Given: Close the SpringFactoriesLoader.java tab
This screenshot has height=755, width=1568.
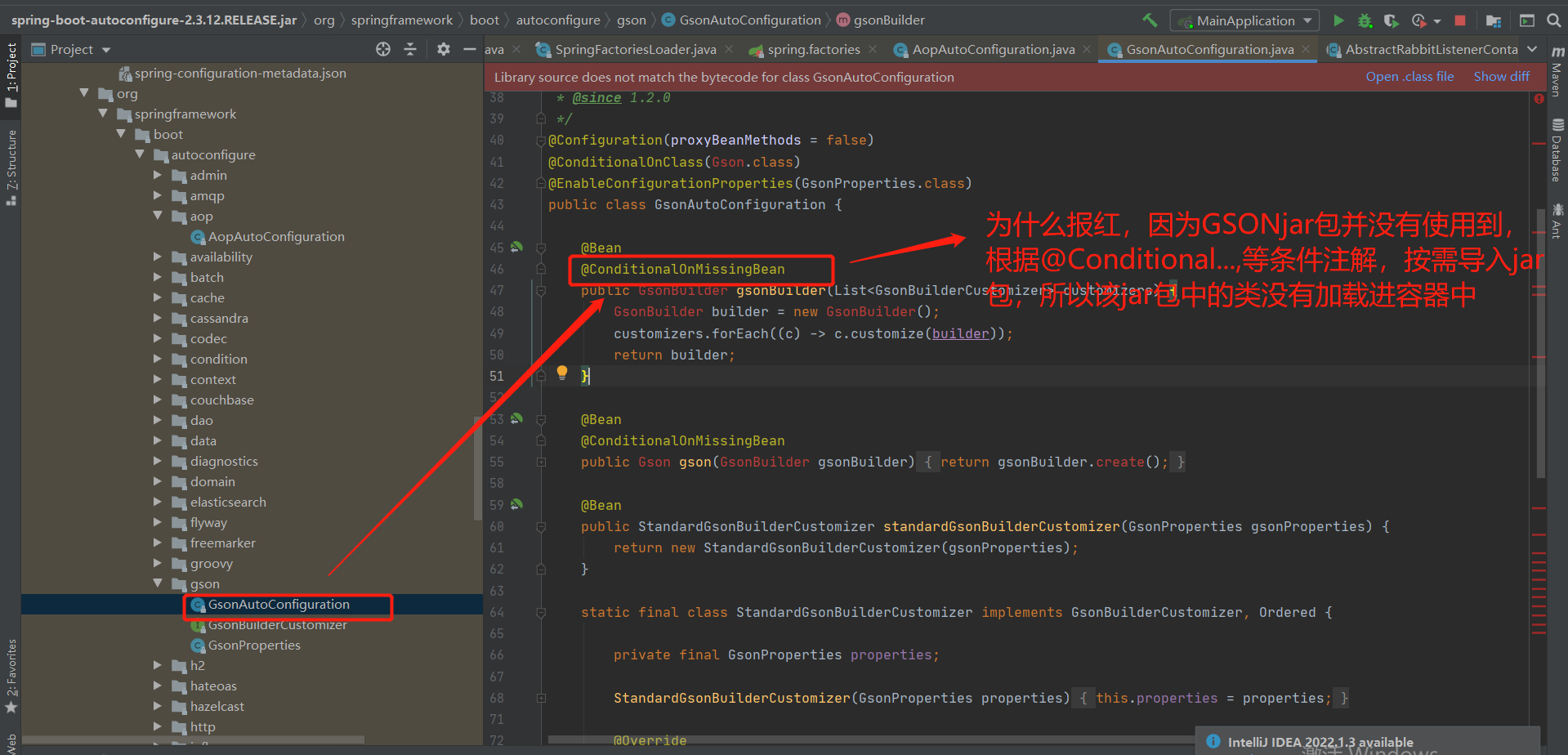Looking at the screenshot, I should (x=729, y=49).
